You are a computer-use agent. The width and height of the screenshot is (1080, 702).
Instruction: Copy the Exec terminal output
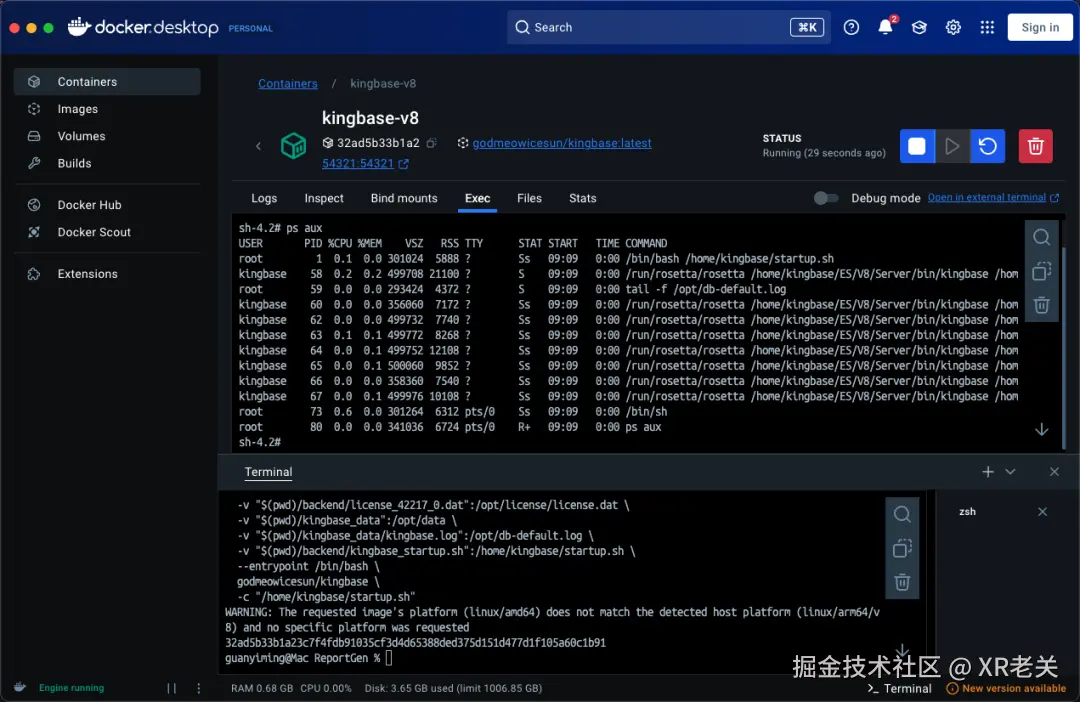1041,271
